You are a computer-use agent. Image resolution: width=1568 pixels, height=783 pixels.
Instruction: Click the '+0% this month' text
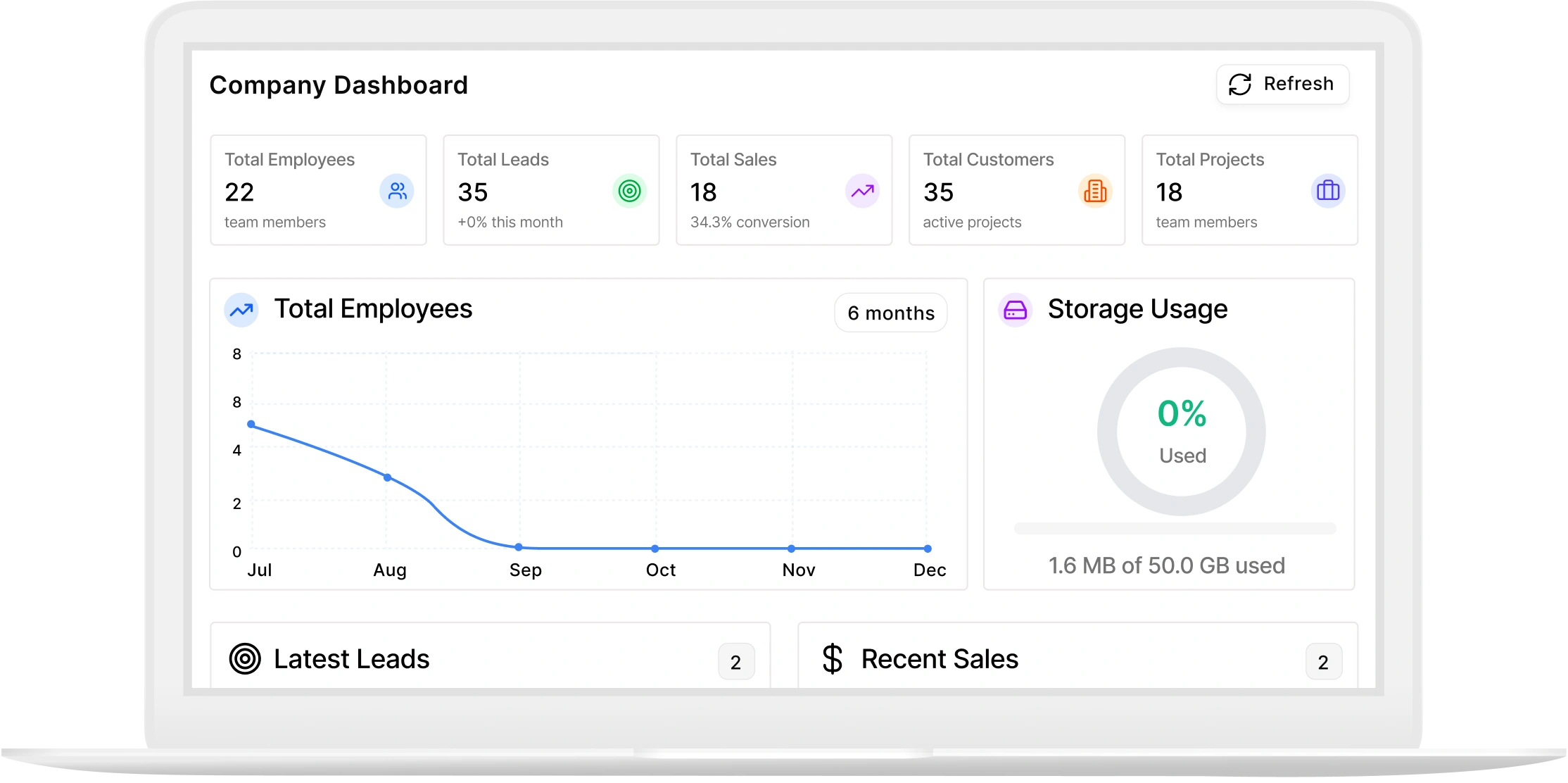[510, 223]
